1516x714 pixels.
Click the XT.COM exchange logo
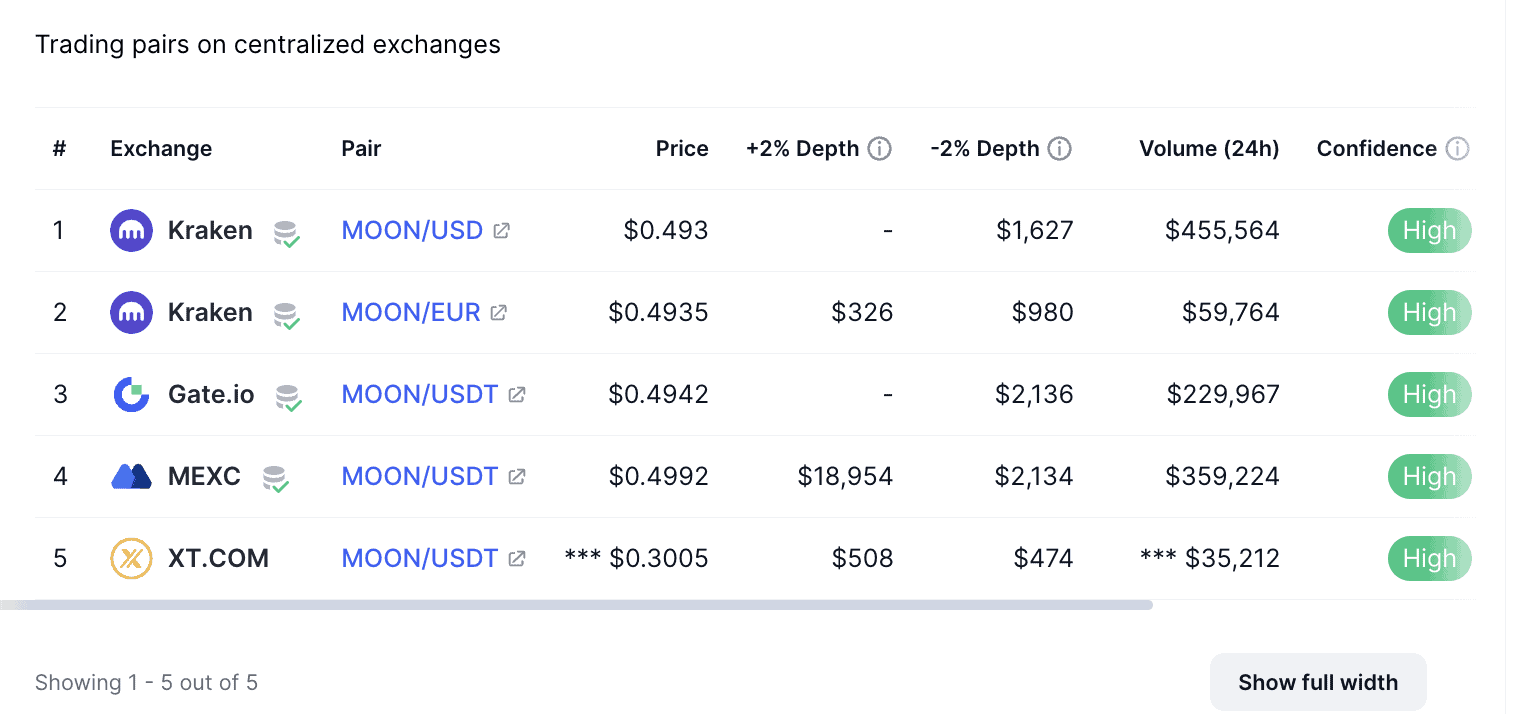point(131,559)
